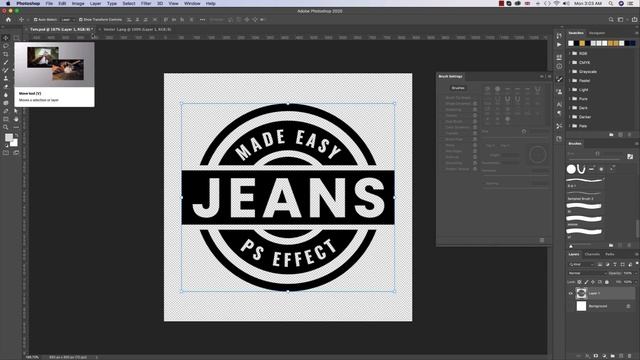Expand the Pastel swatch group
This screenshot has width=640, height=360.
click(570, 80)
